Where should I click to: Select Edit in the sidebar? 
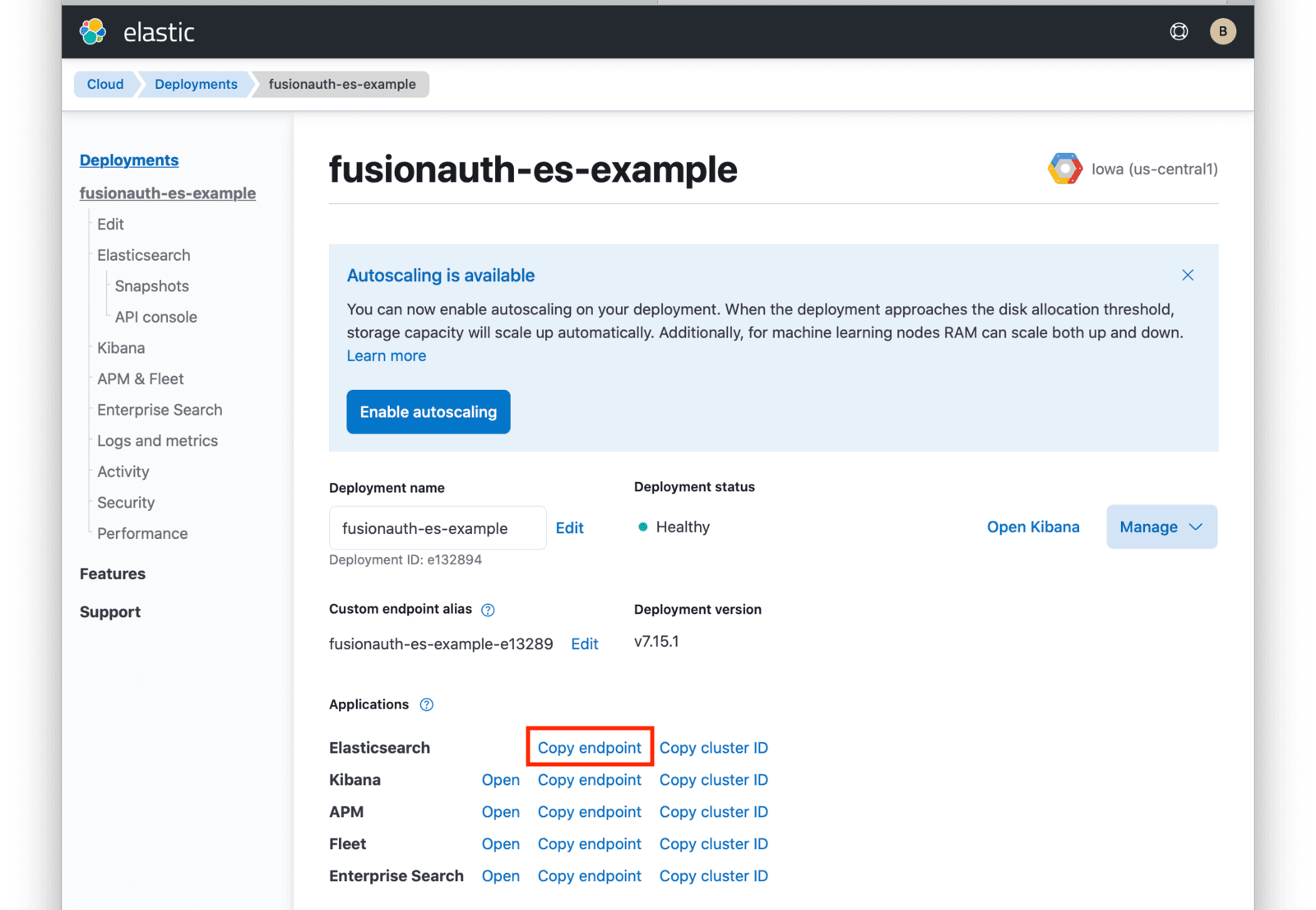[110, 224]
